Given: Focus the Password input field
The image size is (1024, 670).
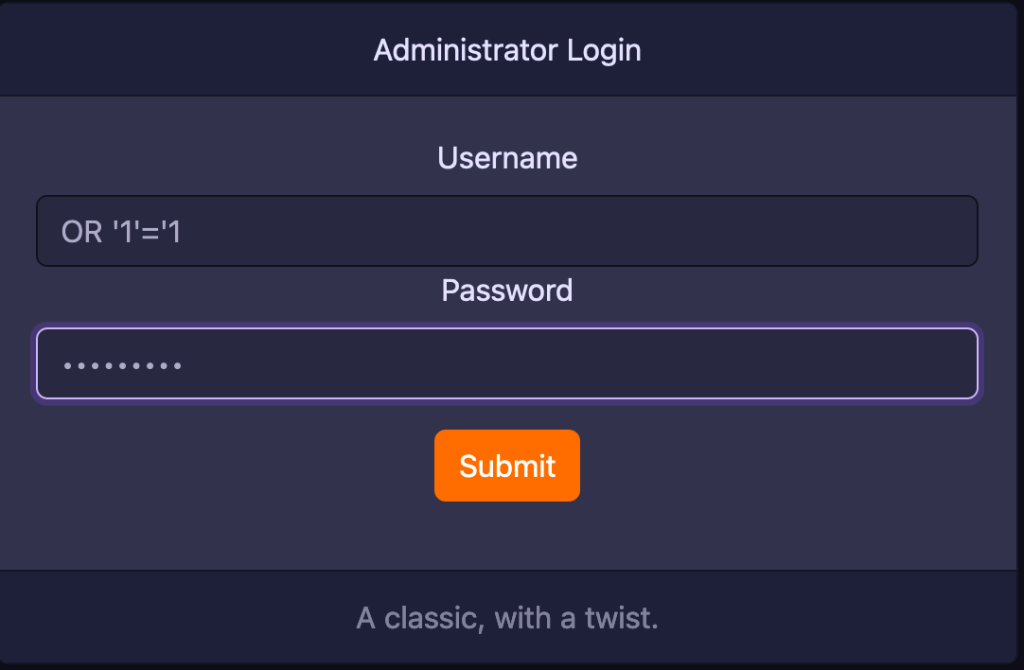Looking at the screenshot, I should click(x=507, y=364).
